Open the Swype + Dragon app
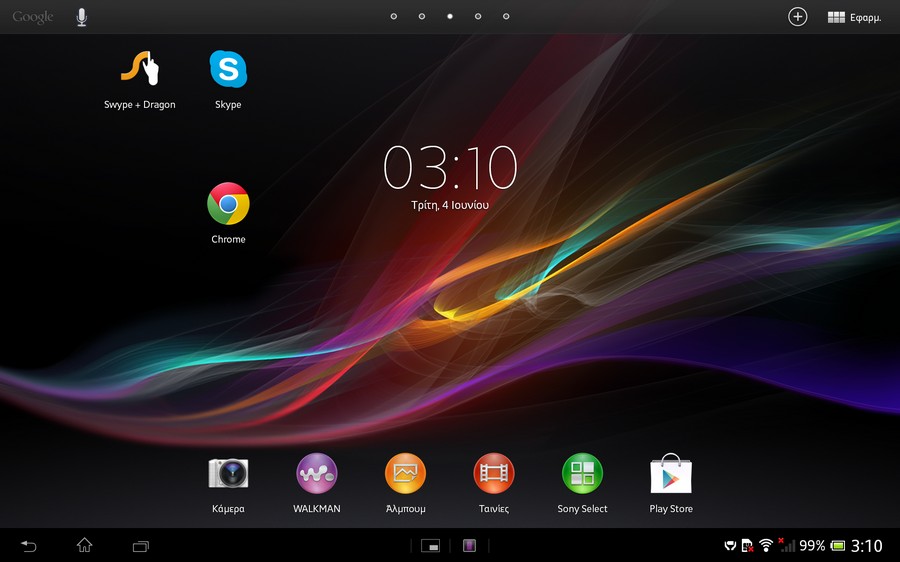Image resolution: width=900 pixels, height=562 pixels. tap(139, 80)
